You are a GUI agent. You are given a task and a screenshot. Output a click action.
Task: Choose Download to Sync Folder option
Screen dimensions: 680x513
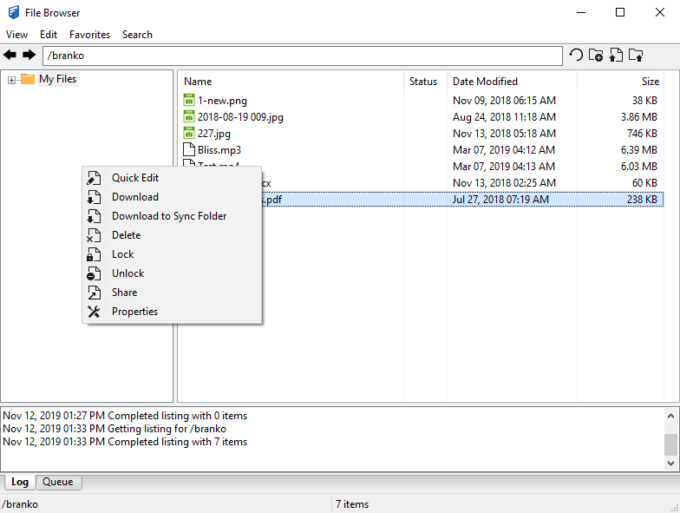click(169, 216)
